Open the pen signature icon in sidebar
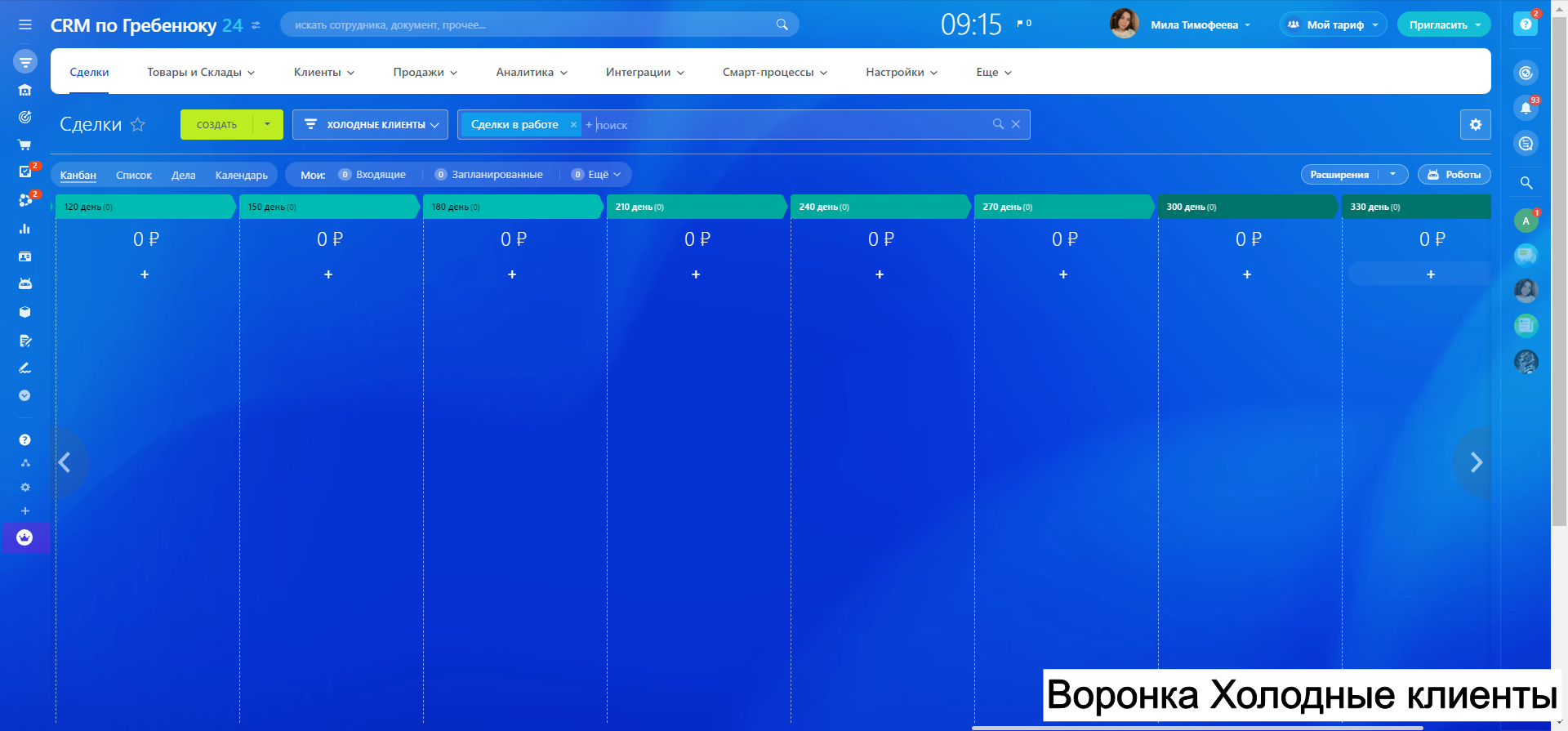The height and width of the screenshot is (731, 1568). [25, 368]
